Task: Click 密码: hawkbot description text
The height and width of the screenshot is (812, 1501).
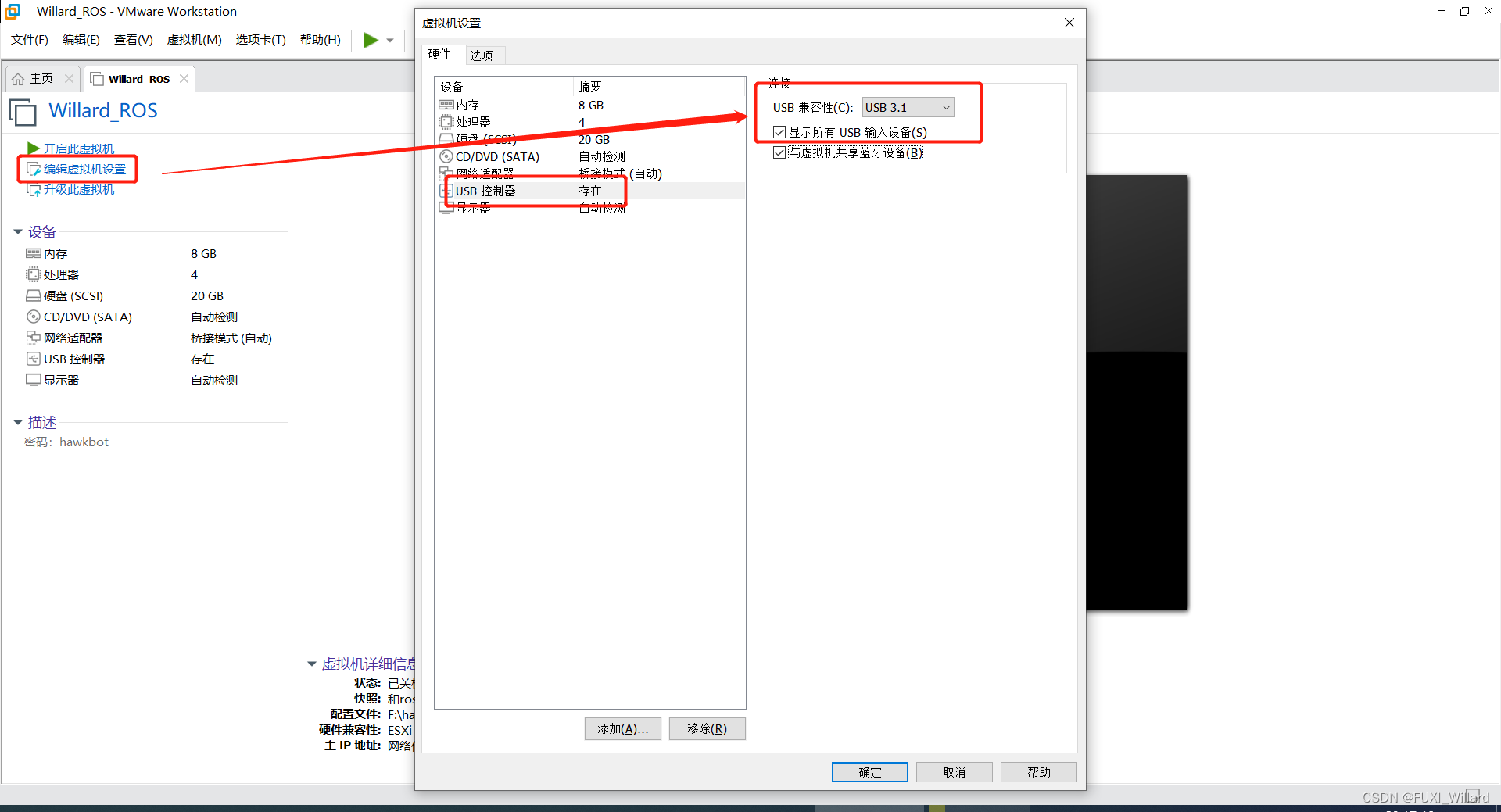Action: (66, 442)
